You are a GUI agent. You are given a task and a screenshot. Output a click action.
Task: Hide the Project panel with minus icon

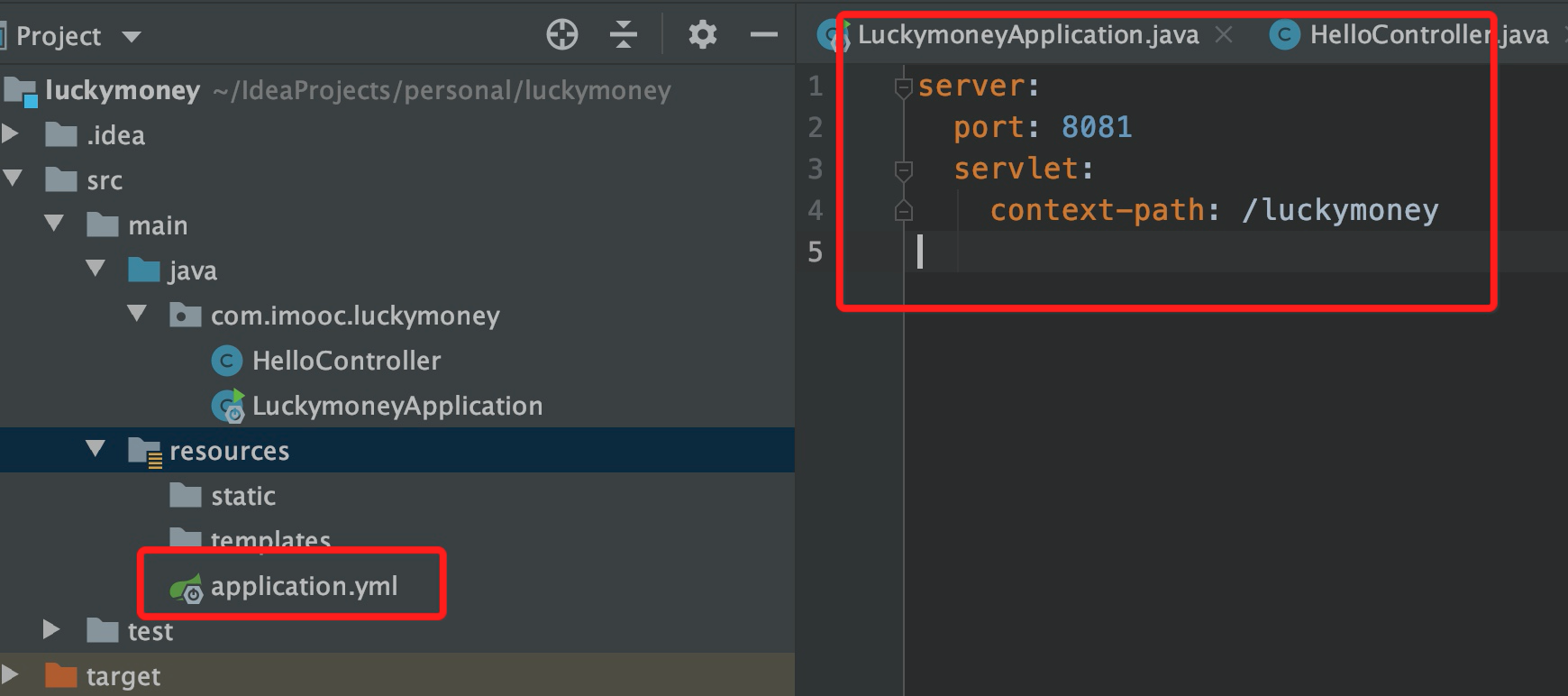pyautogui.click(x=763, y=35)
